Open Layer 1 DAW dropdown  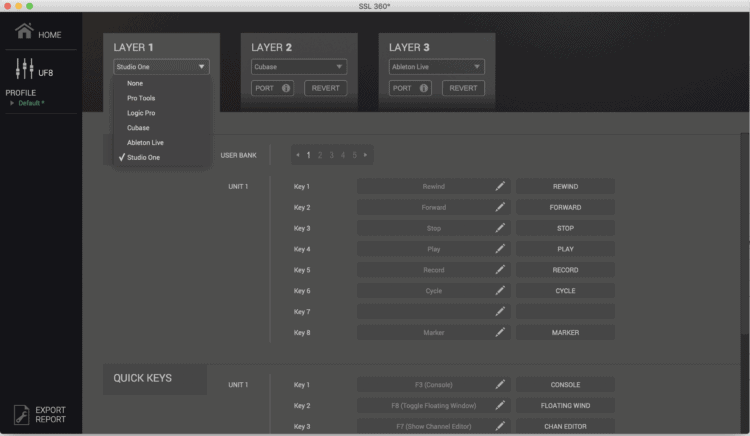161,66
